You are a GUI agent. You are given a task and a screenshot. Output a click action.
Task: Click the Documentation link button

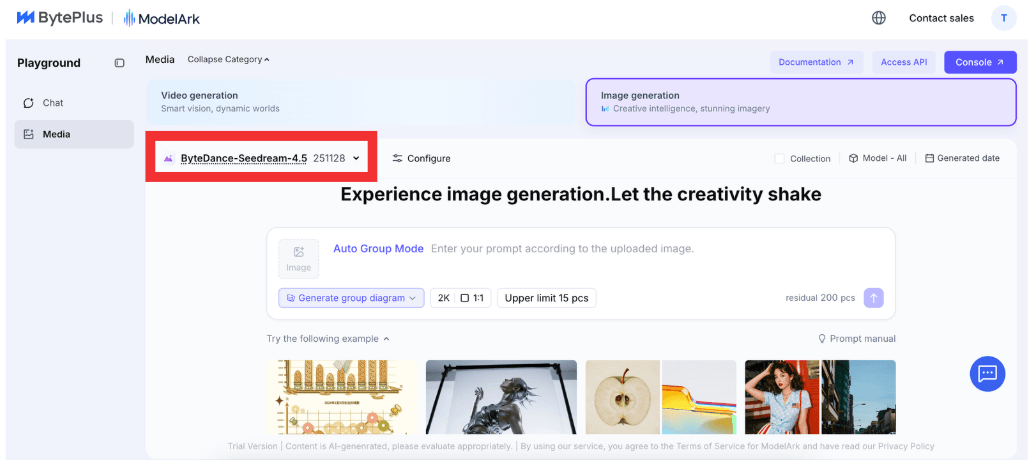(816, 62)
